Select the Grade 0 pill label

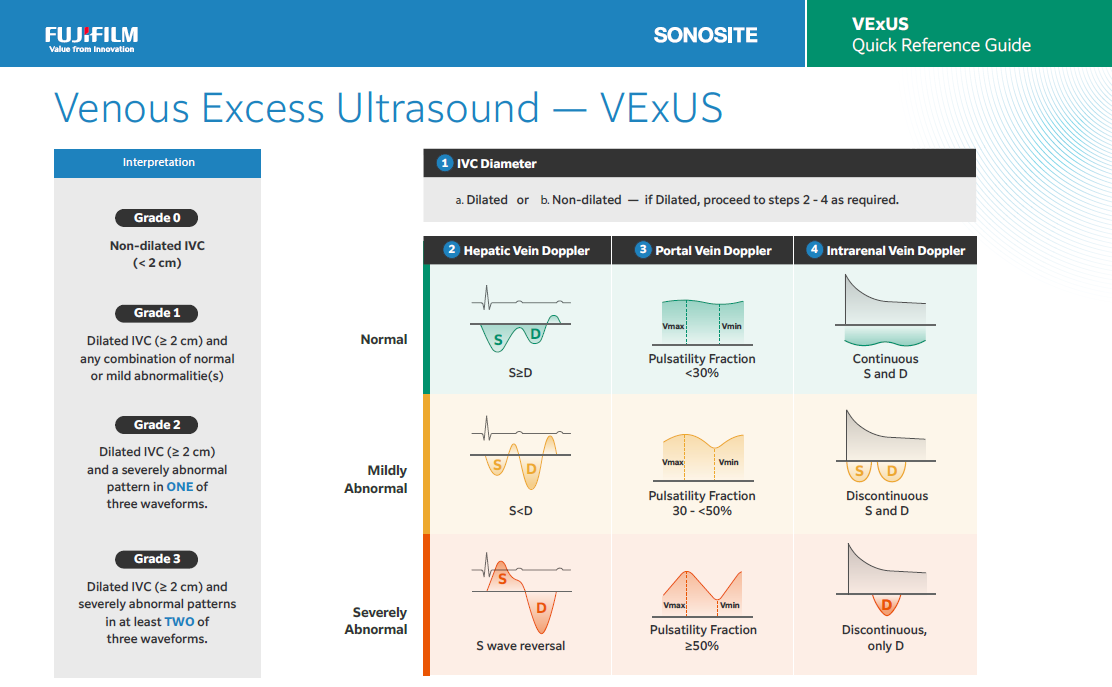coord(157,218)
